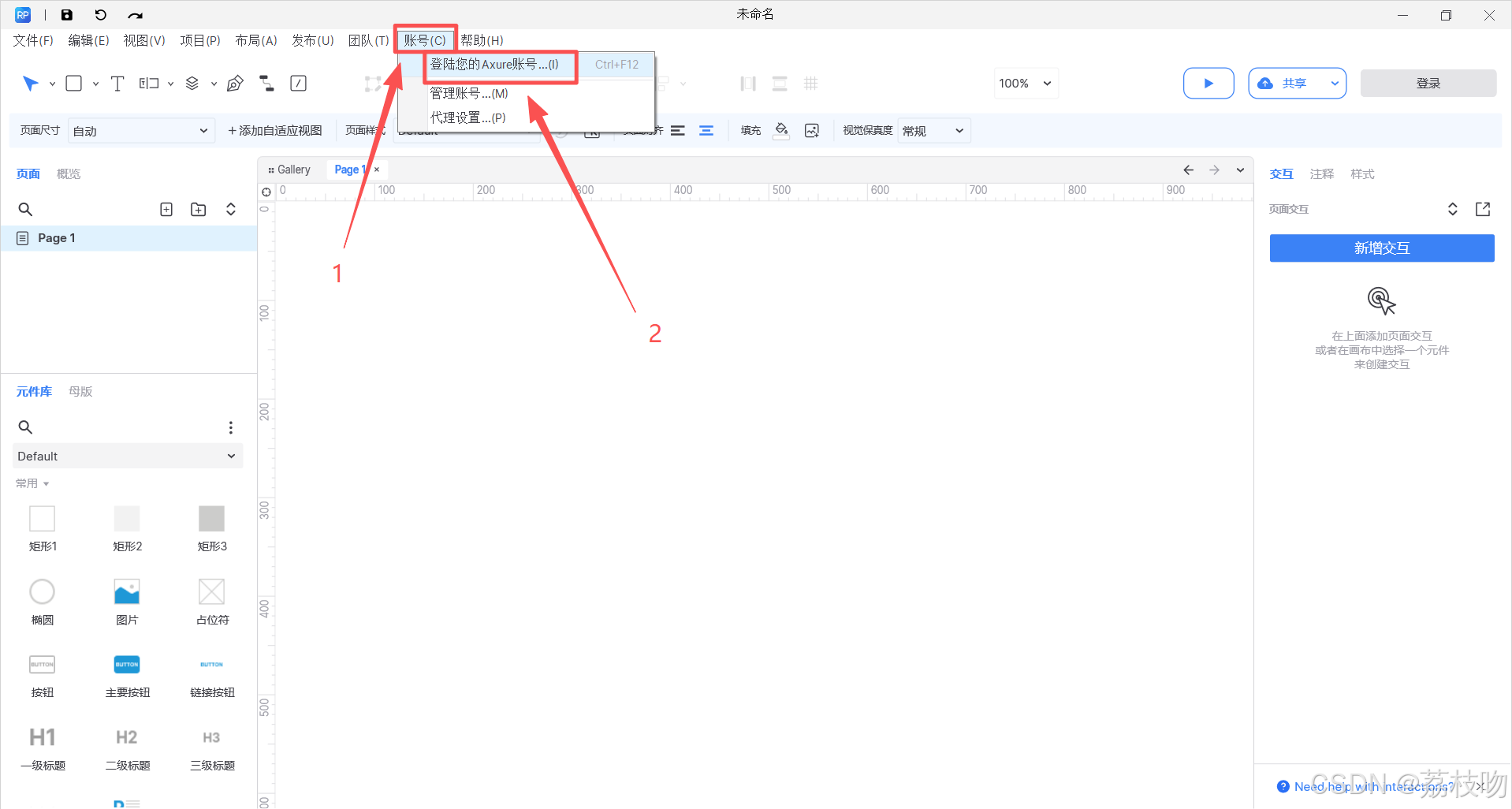The image size is (1512, 809).
Task: Open the 100% zoom dropdown
Action: tap(1025, 83)
